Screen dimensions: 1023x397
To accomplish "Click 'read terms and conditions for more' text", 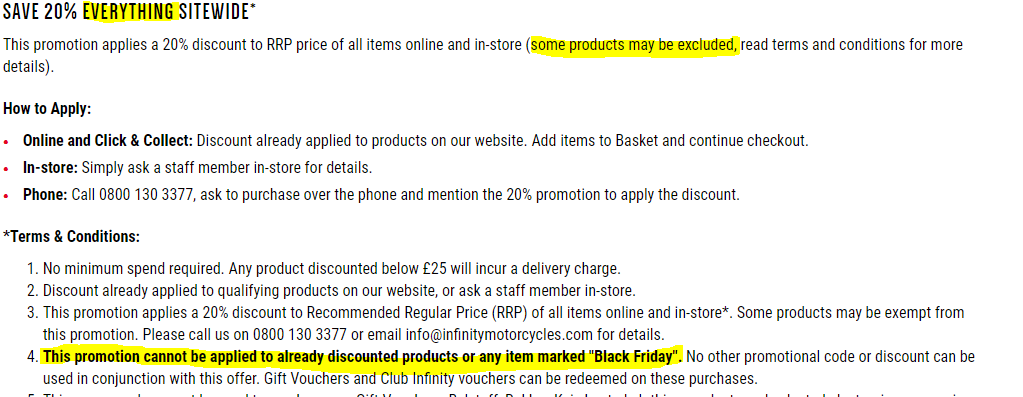I will pyautogui.click(x=851, y=45).
